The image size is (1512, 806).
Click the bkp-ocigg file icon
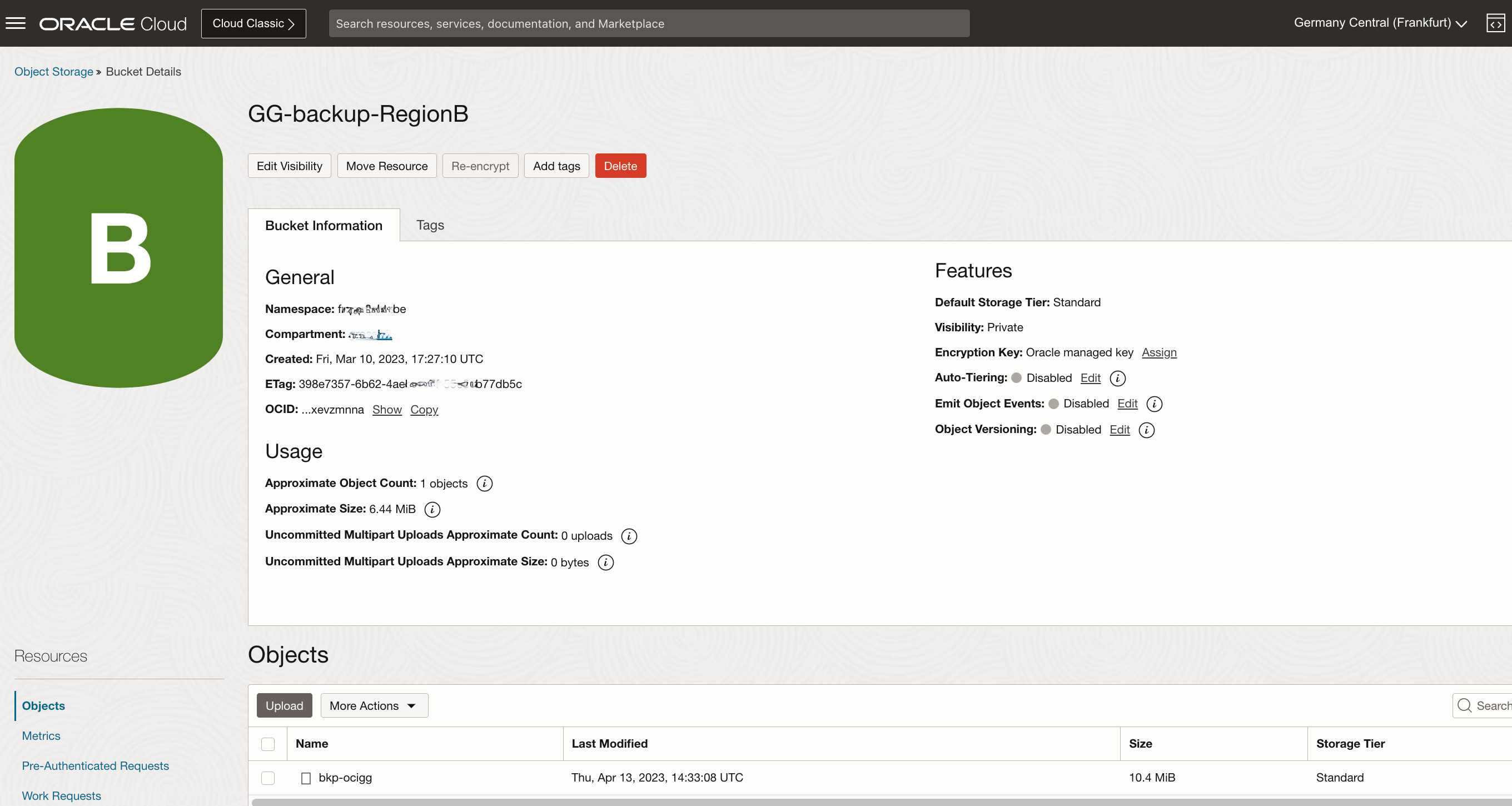pyautogui.click(x=306, y=778)
